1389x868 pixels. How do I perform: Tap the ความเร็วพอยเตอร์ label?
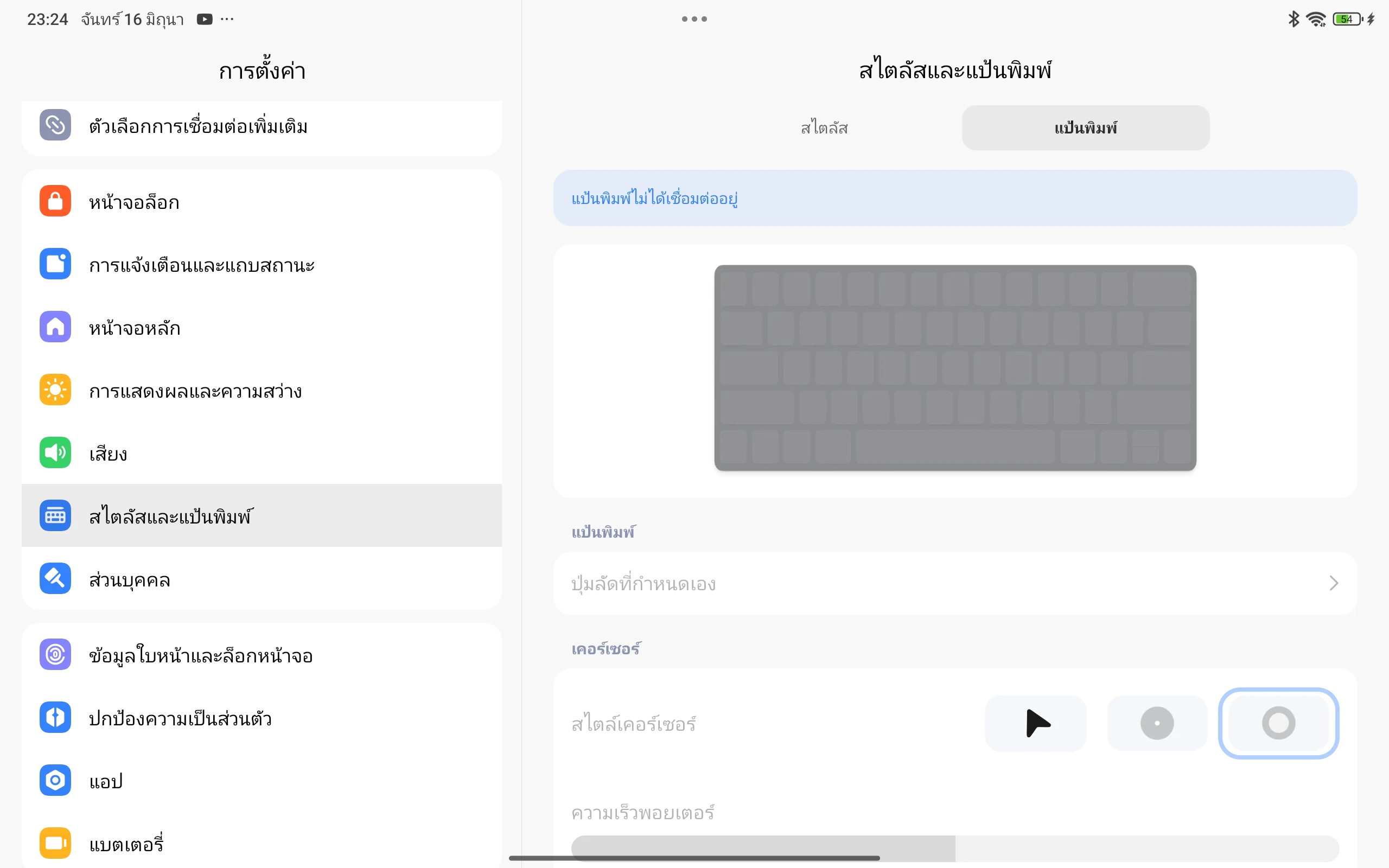click(643, 813)
